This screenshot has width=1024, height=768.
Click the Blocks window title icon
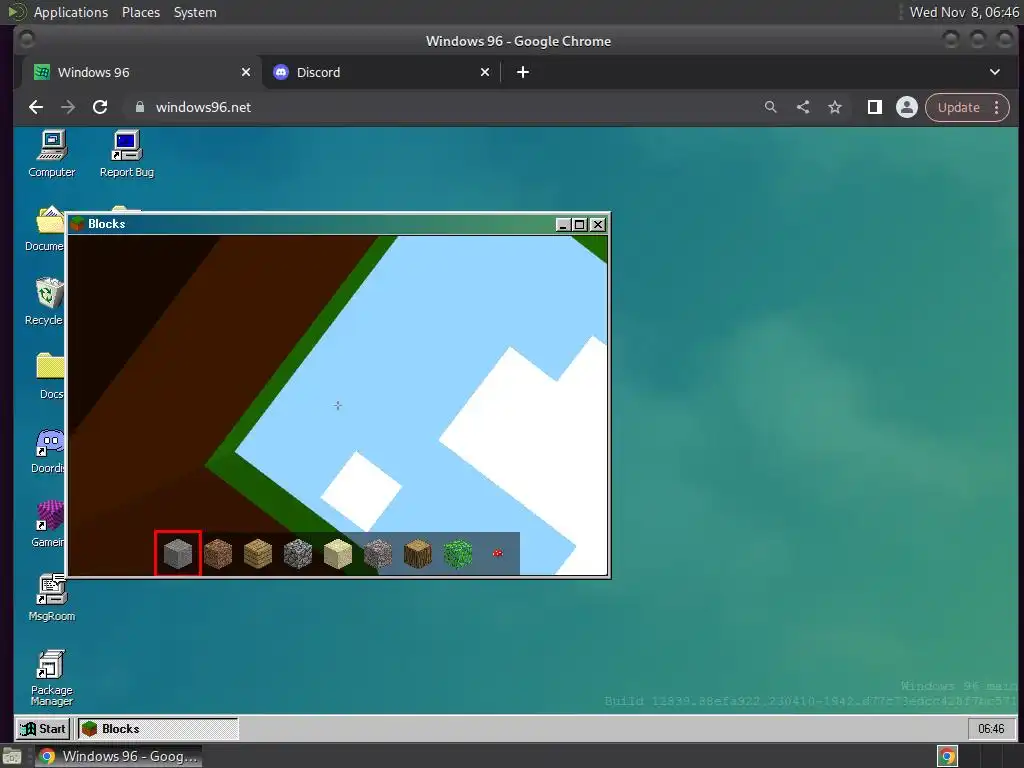pos(78,224)
